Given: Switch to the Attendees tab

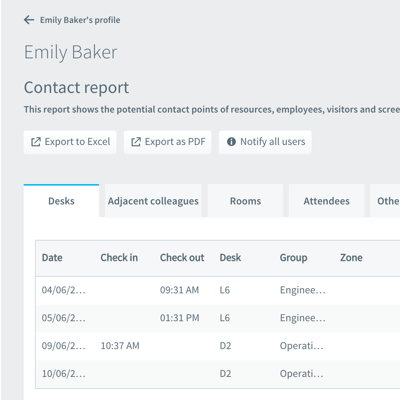Looking at the screenshot, I should pos(327,201).
